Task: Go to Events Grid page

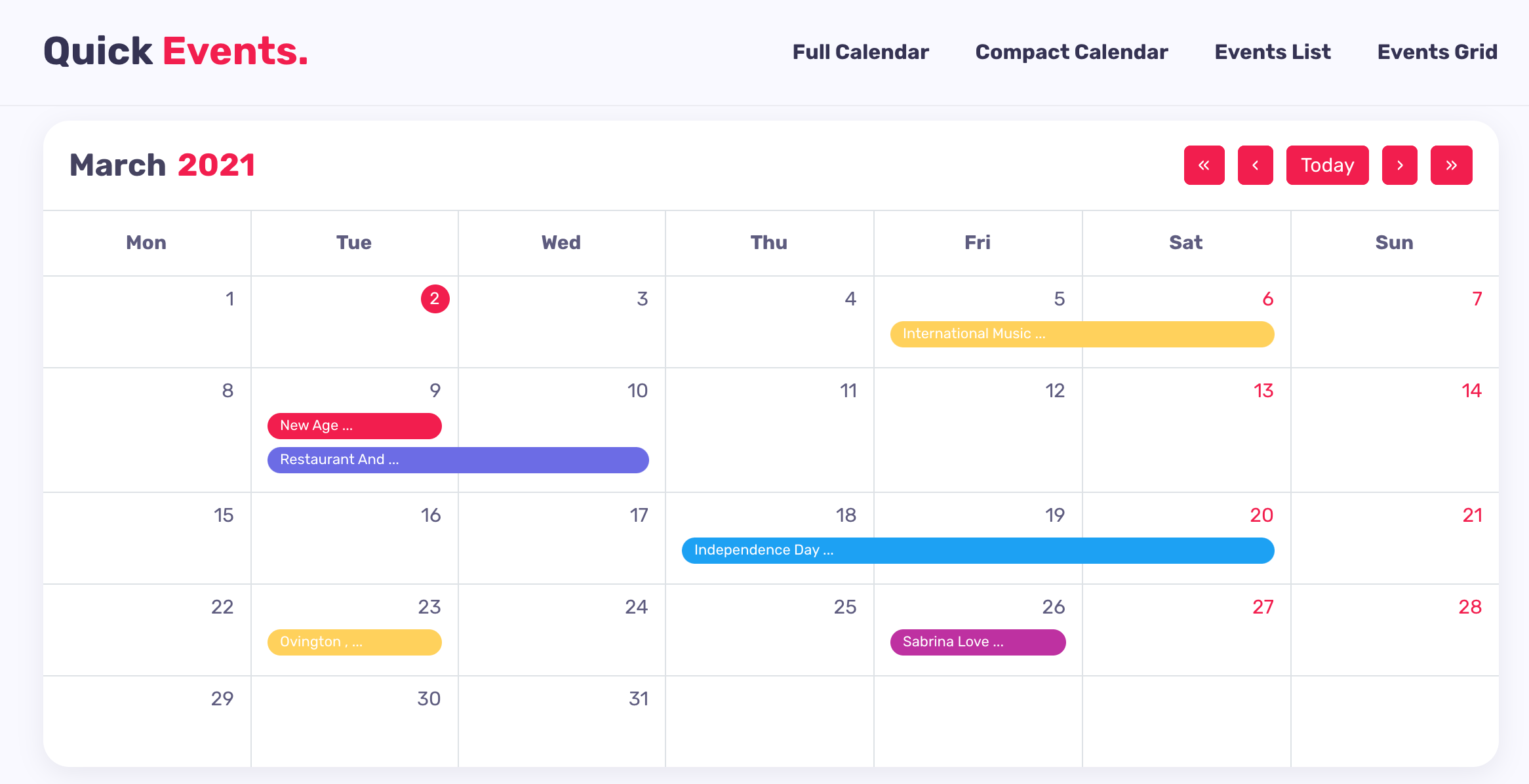Action: [x=1437, y=52]
